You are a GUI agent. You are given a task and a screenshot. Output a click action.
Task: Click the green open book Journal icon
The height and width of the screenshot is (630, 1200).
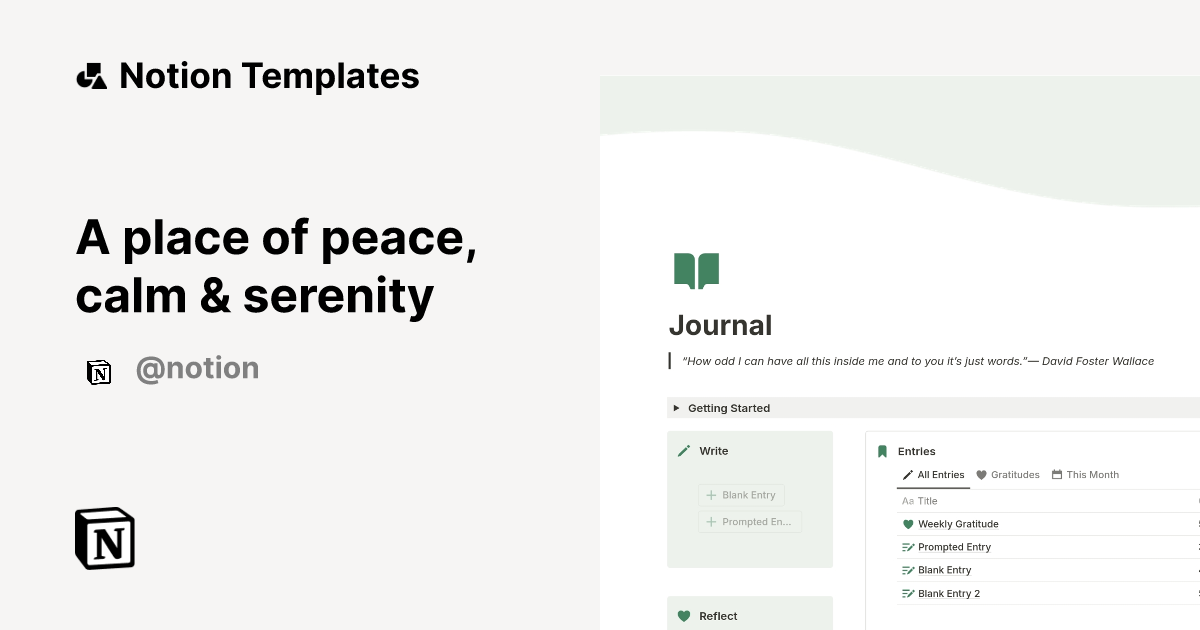697,270
